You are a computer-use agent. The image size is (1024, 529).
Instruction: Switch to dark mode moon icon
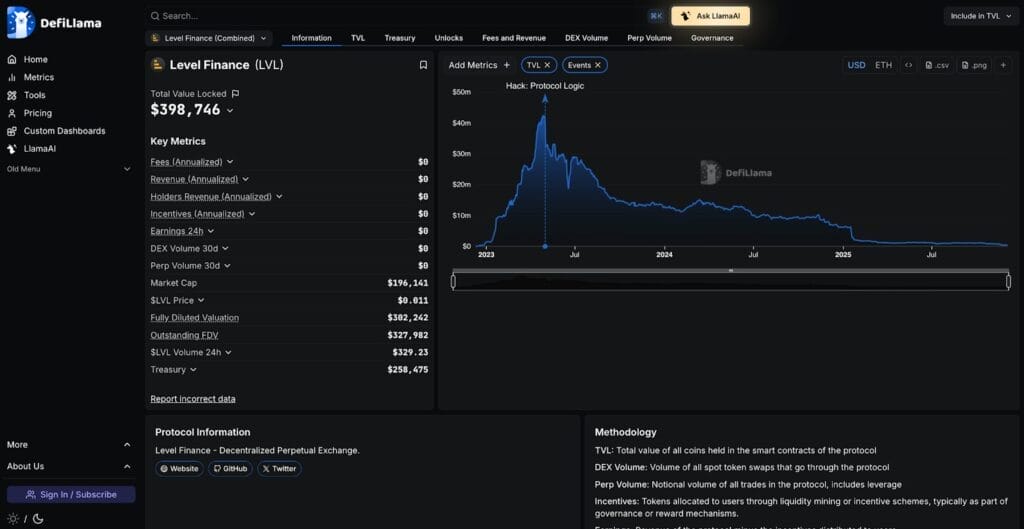coord(38,519)
